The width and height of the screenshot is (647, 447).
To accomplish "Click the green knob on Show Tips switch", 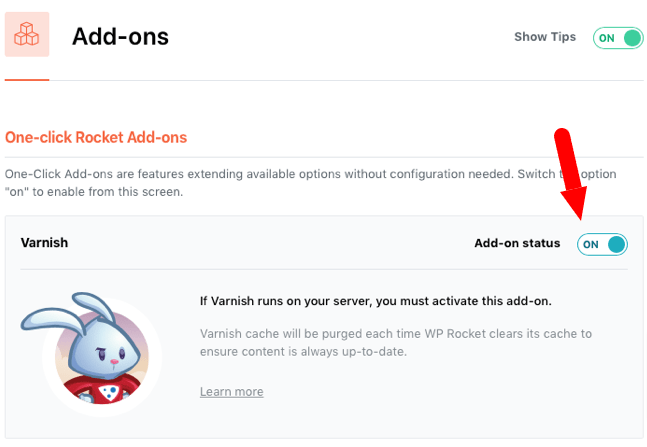I will [x=633, y=38].
